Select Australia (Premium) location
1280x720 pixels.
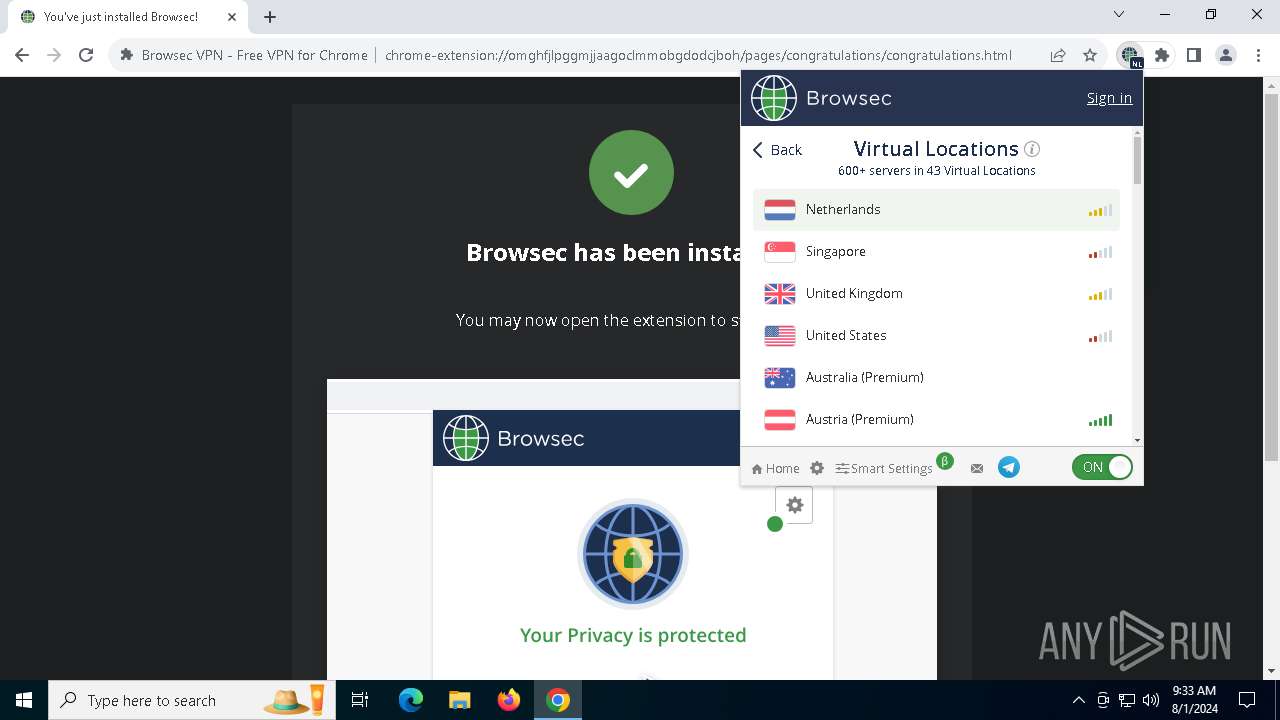click(x=936, y=378)
